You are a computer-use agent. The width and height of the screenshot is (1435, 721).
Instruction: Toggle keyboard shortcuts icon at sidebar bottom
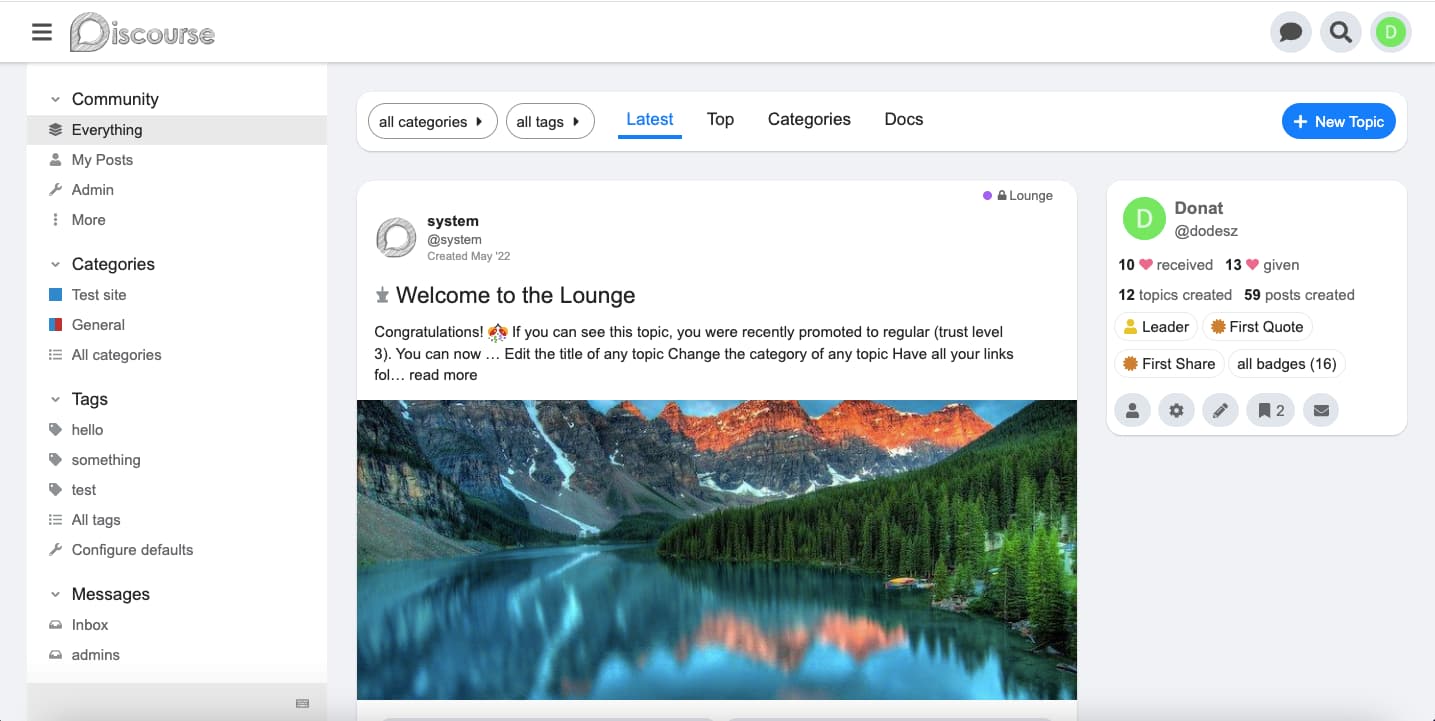pos(302,703)
